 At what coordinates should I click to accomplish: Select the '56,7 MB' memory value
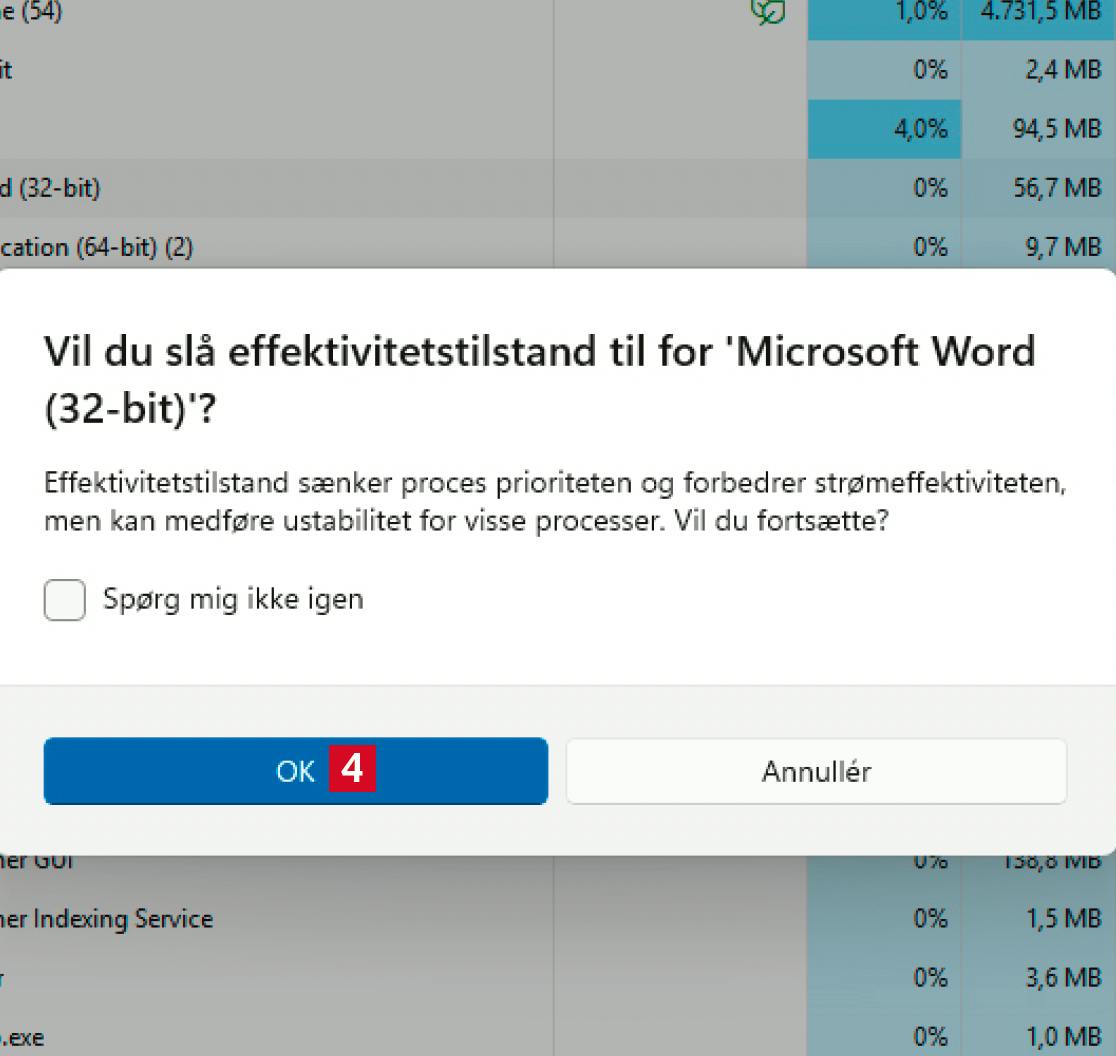coord(1057,188)
